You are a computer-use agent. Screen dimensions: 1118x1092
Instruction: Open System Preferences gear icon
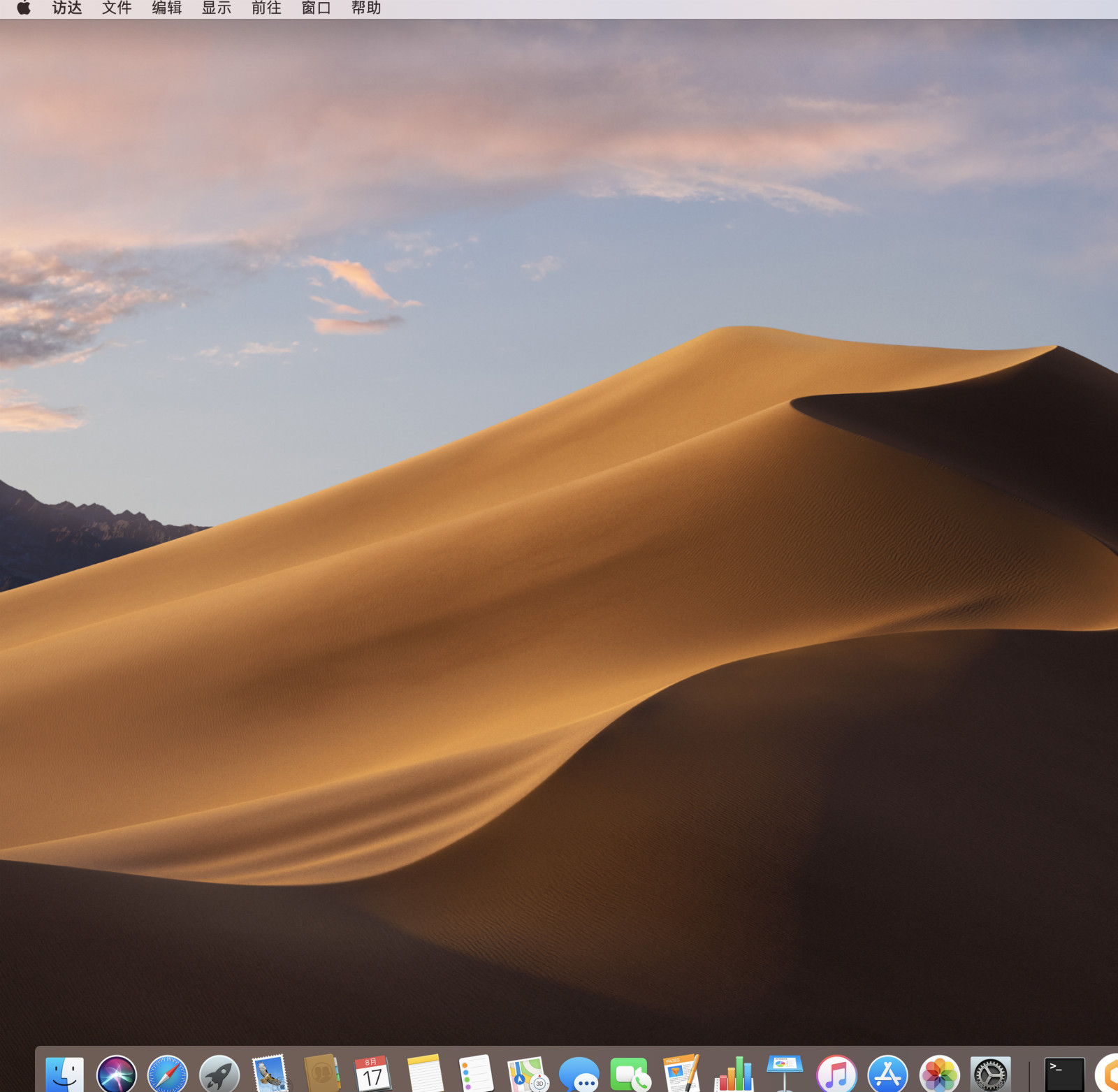(991, 1075)
